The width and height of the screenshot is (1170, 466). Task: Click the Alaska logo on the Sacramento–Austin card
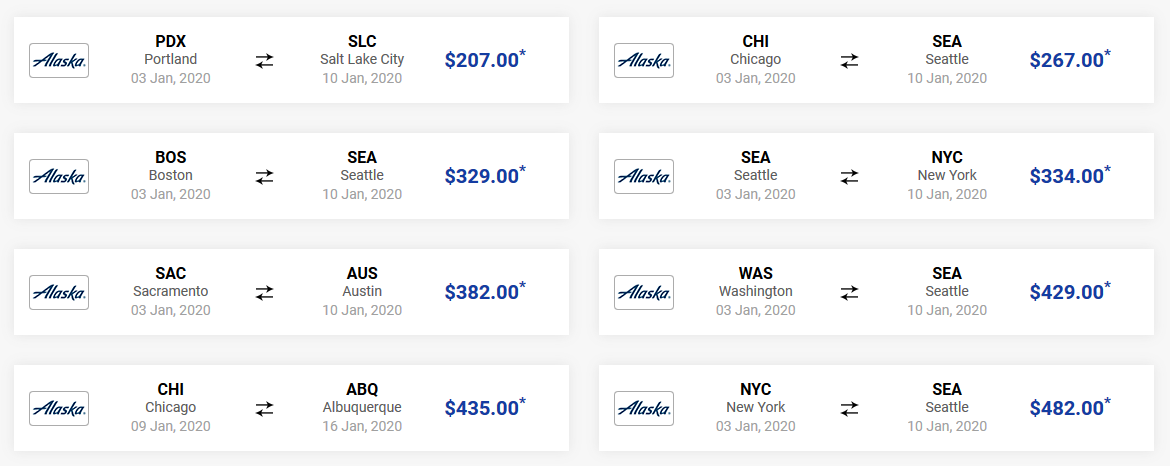click(x=59, y=292)
